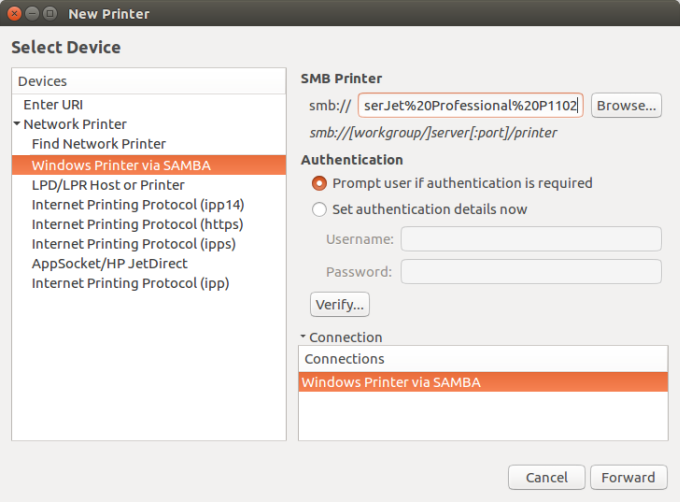Select Find Network Printer entry

(x=98, y=144)
